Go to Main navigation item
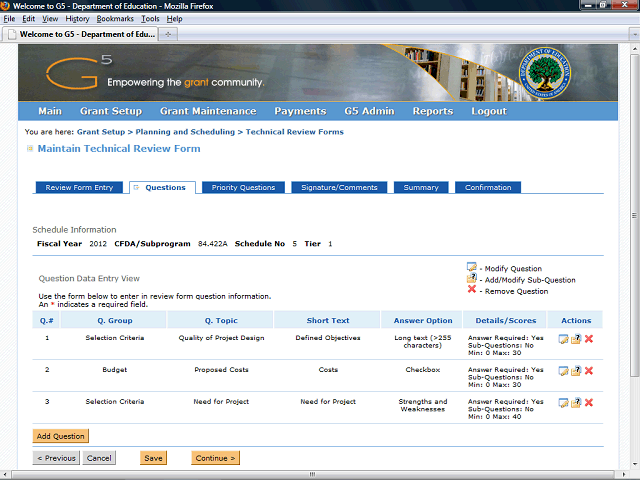Image resolution: width=640 pixels, height=480 pixels. coord(50,111)
